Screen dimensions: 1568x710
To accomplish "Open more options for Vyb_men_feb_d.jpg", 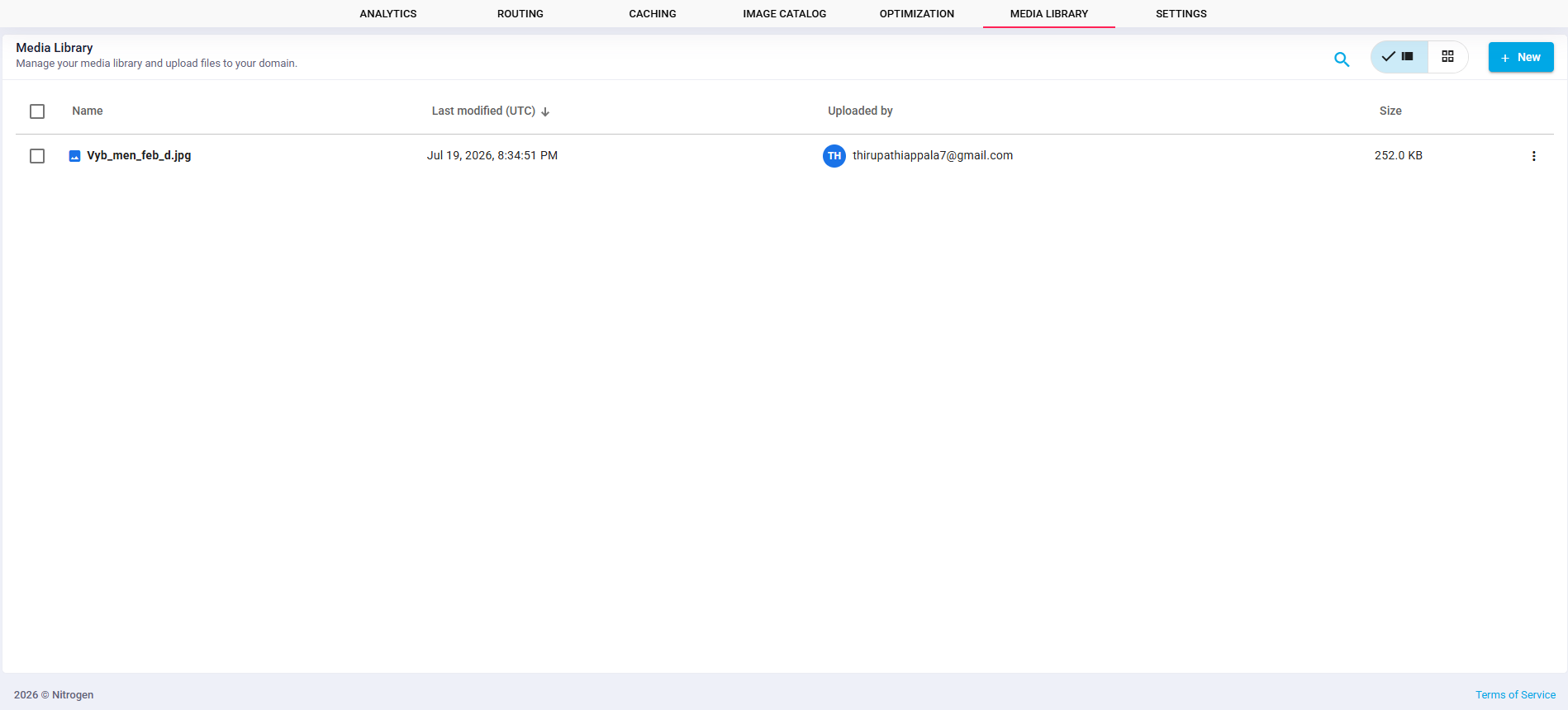I will click(x=1534, y=156).
